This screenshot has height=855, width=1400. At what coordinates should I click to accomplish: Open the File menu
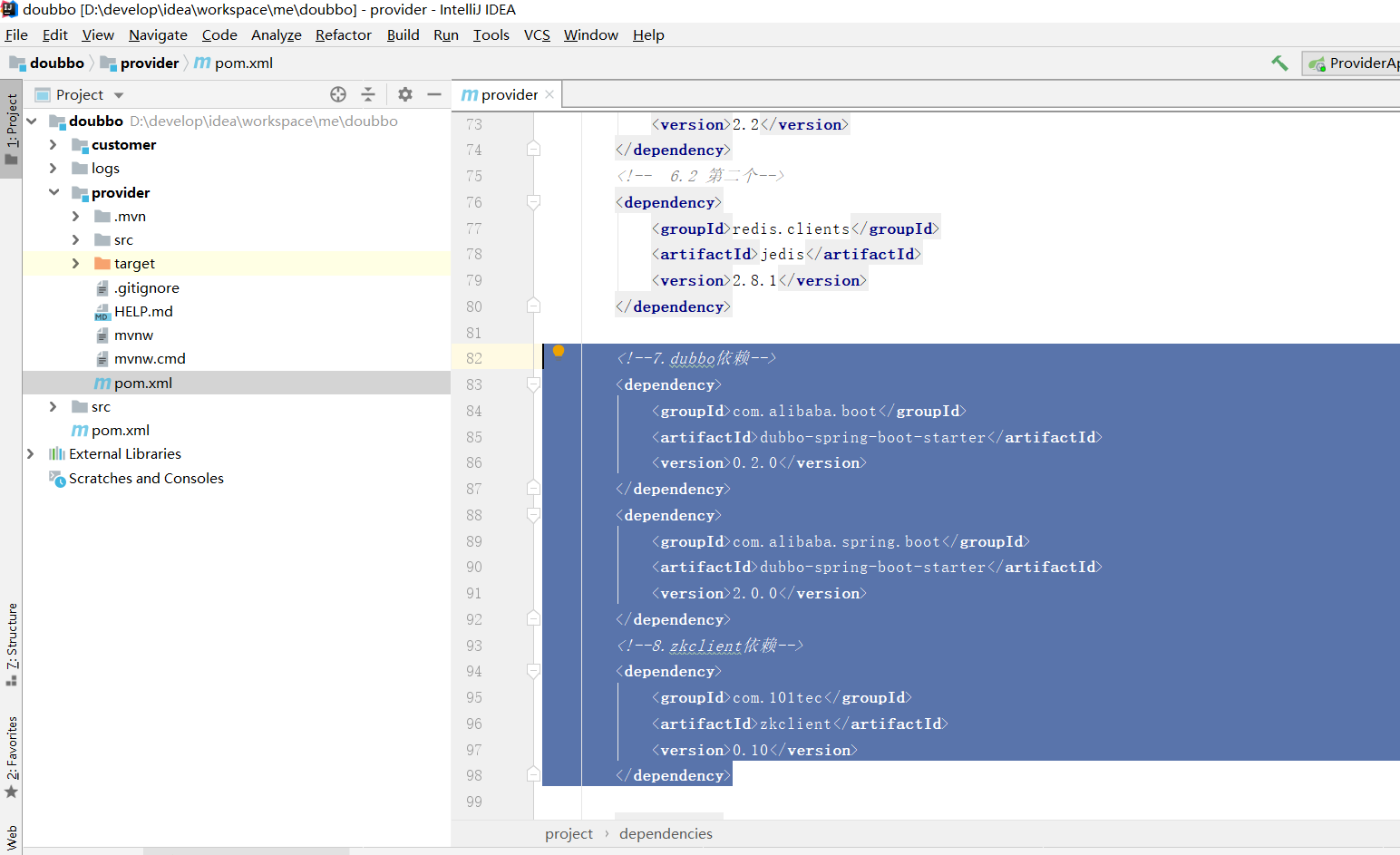click(16, 34)
